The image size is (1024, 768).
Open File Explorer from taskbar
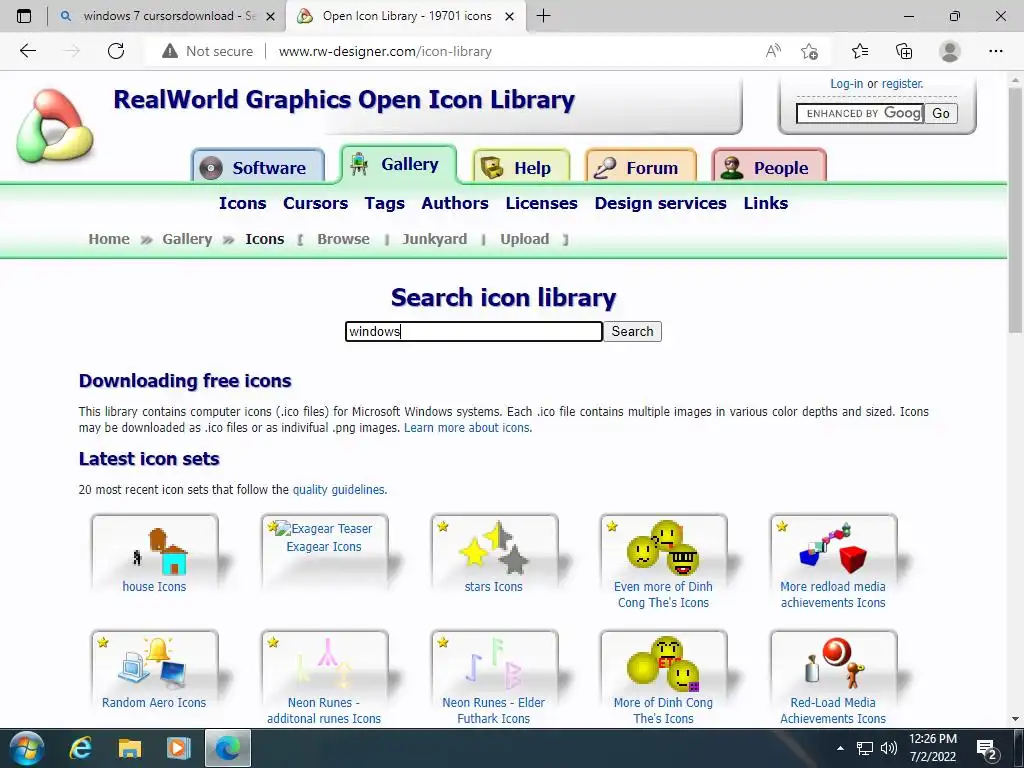click(x=129, y=748)
